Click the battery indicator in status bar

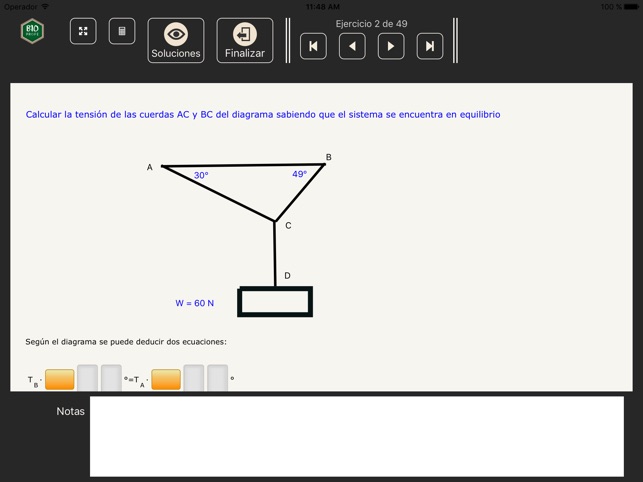[631, 7]
